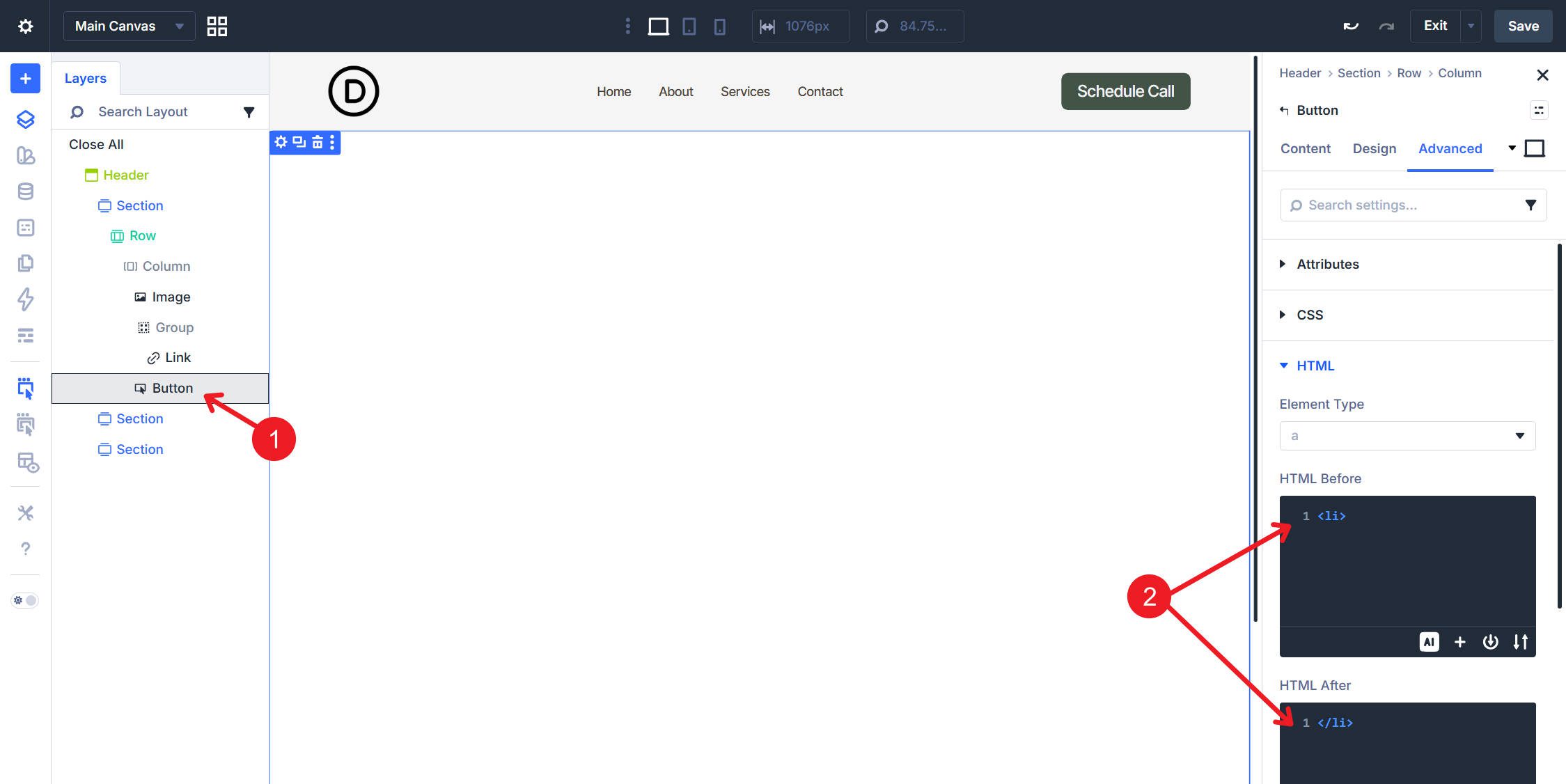The image size is (1566, 784).
Task: Click Close All in the Layers panel
Action: click(x=95, y=144)
